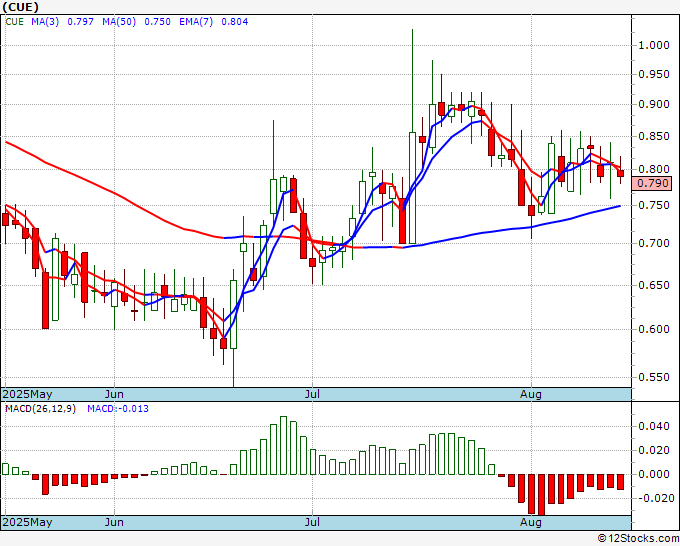Click the 0.900 price axis label
This screenshot has height=546, width=680.
[654, 105]
